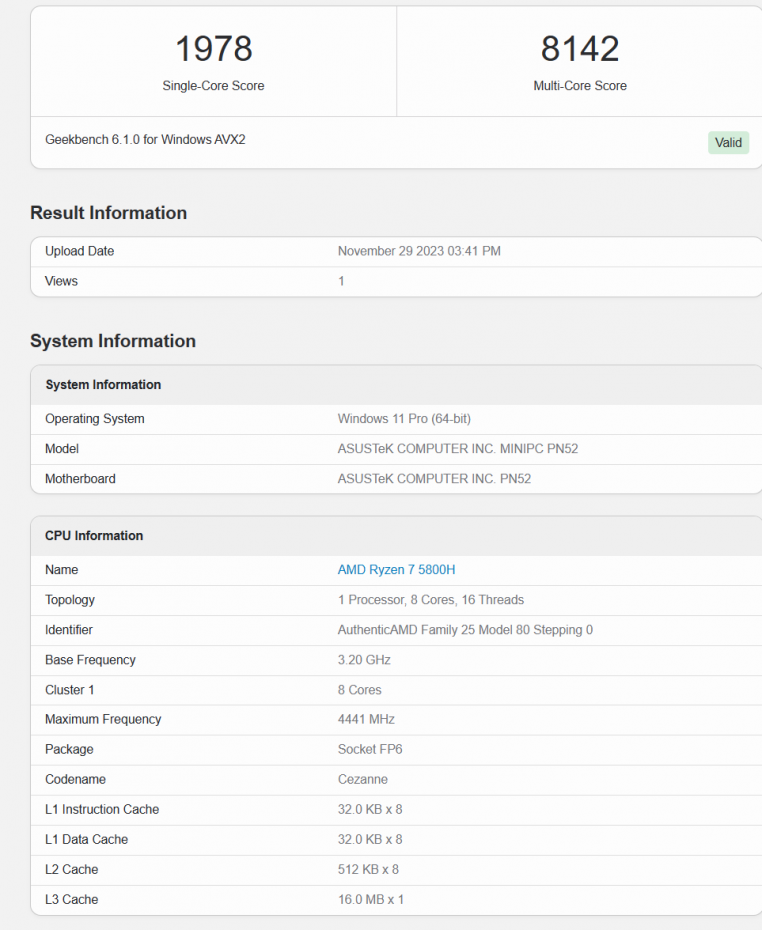Select the Windows 11 Pro (64-bit) value
Viewport: 762px width, 930px height.
click(x=418, y=419)
